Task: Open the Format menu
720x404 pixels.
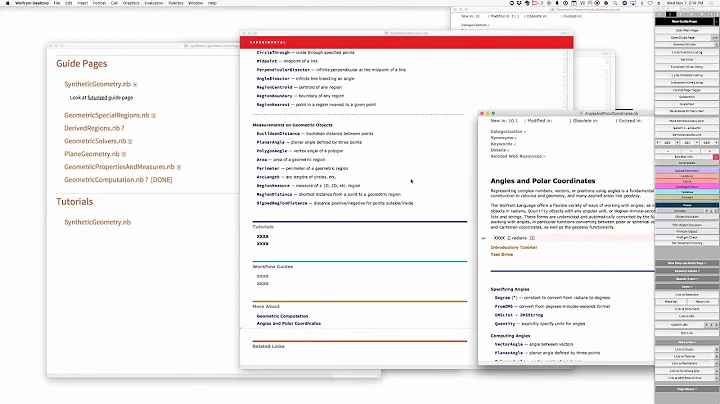Action: 99,3
